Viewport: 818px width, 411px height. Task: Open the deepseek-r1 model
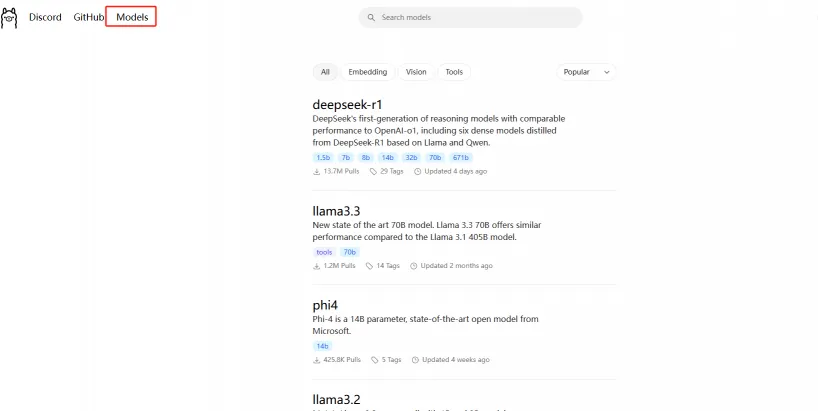coord(347,104)
